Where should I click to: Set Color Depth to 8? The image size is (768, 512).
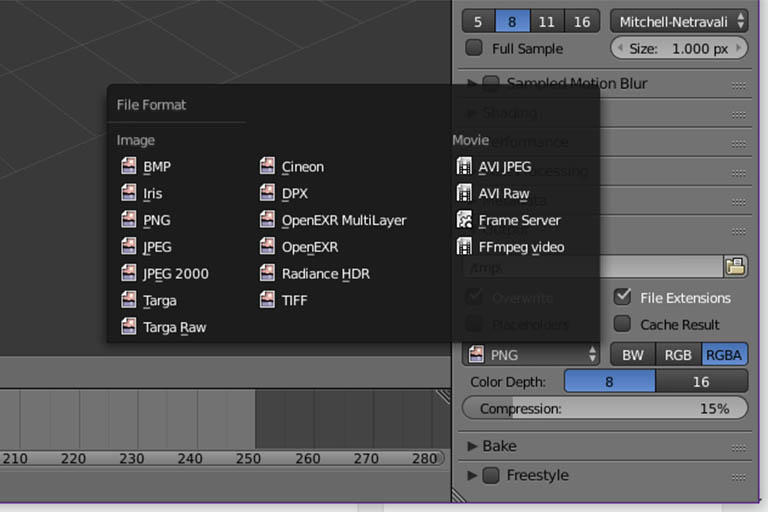610,381
